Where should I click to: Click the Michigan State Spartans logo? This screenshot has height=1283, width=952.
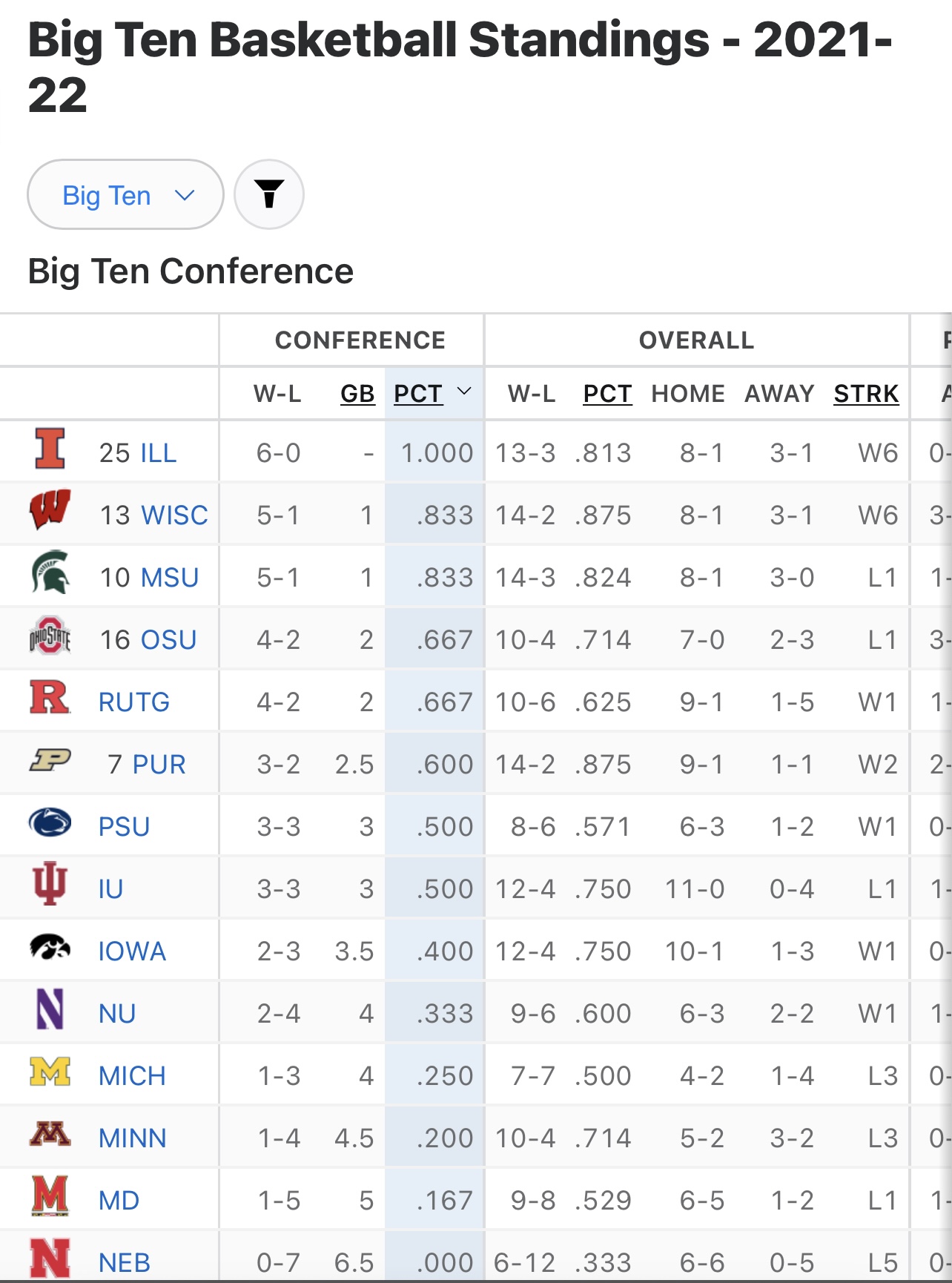click(50, 573)
